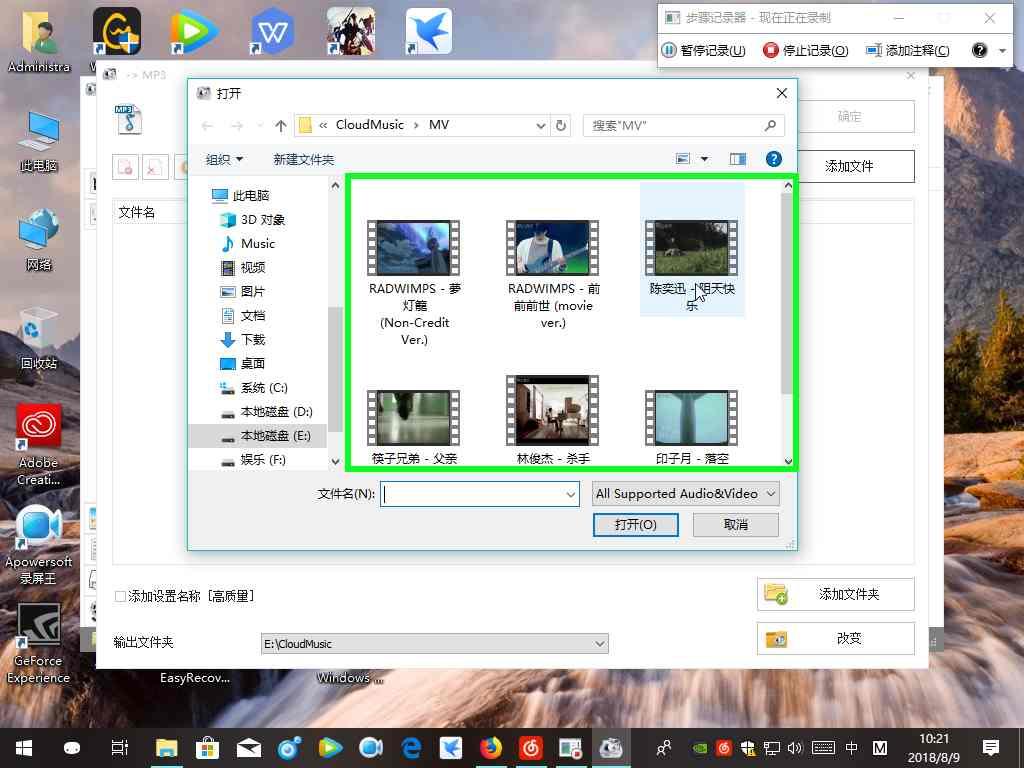Click 新建文件夹 to create a folder
This screenshot has width=1024, height=768.
click(303, 159)
